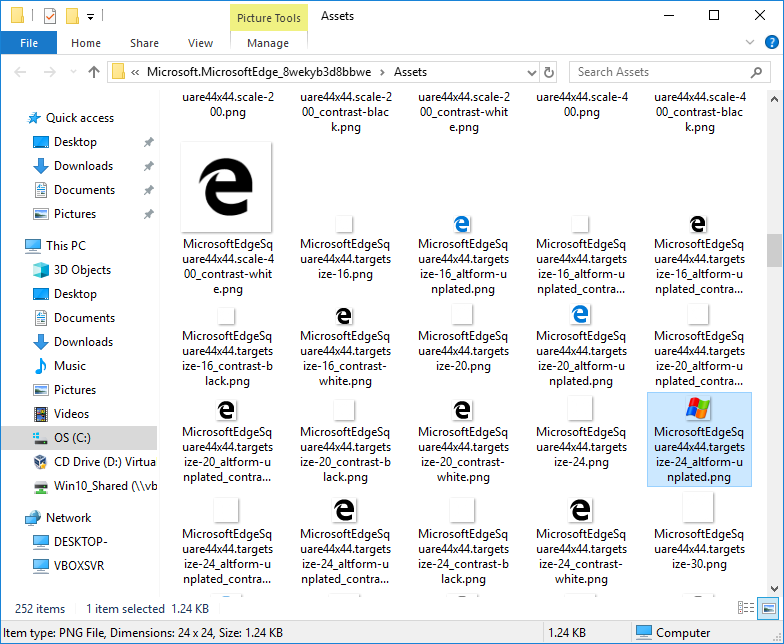The image size is (784, 644).
Task: Click the Quick access star icon
Action: pos(34,118)
